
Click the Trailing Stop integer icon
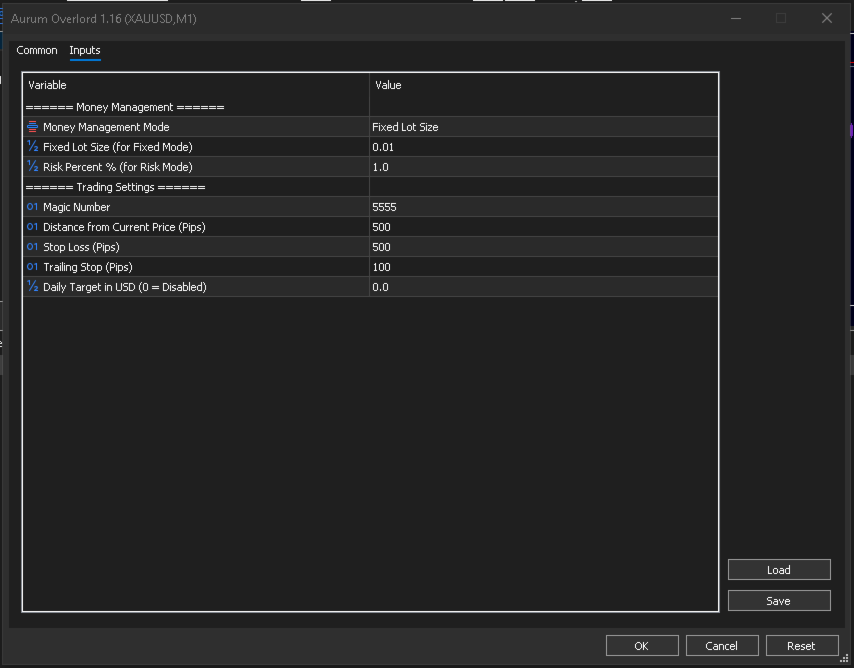pos(32,266)
